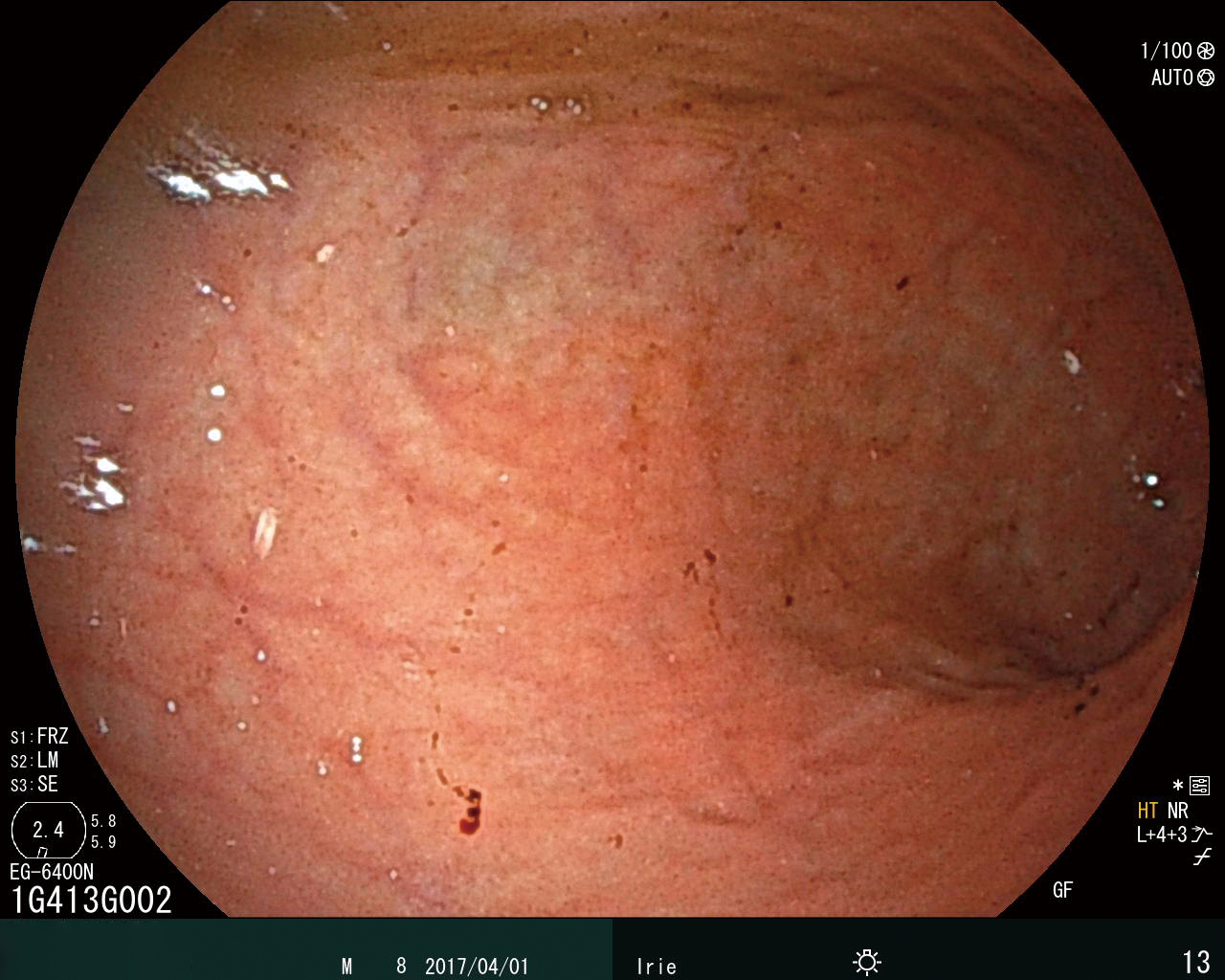Click the AUTO iris aperture icon
This screenshot has width=1225, height=980.
(x=1206, y=78)
